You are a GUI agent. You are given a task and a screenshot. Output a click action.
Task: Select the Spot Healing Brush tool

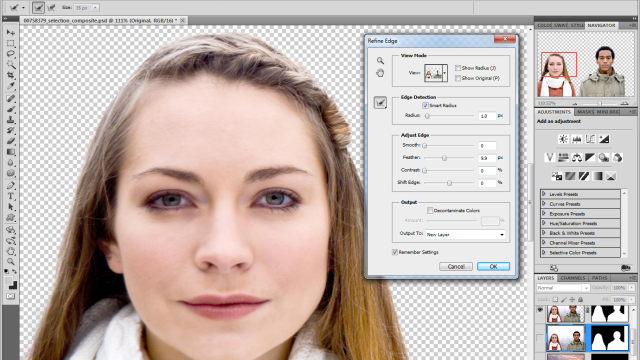(x=11, y=98)
